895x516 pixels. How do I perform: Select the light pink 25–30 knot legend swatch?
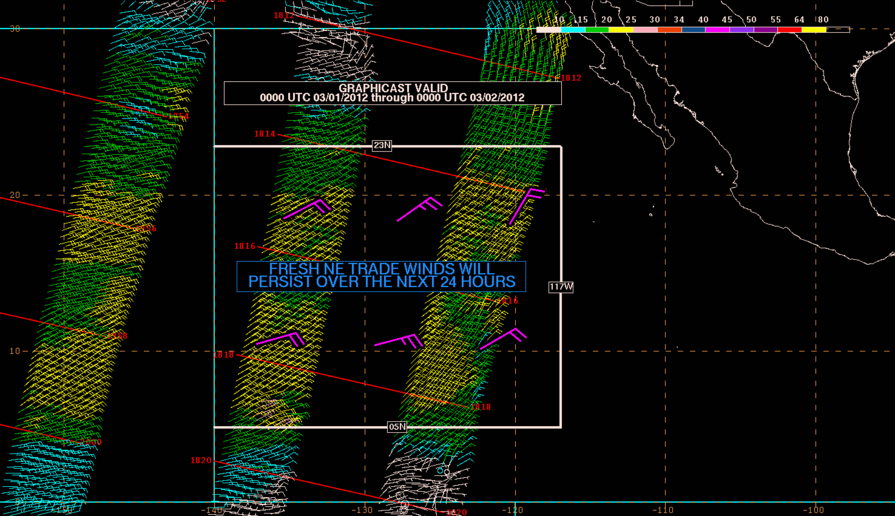tap(645, 30)
